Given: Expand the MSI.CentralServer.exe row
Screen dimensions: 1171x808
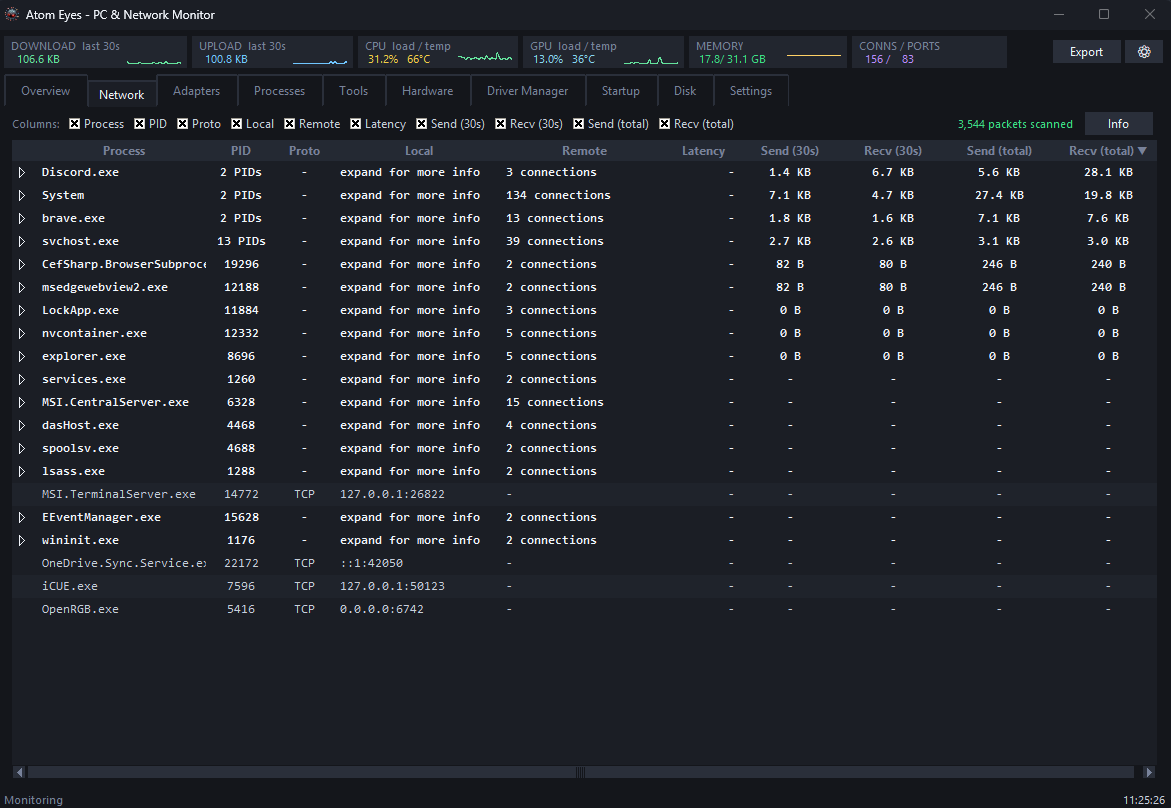Looking at the screenshot, I should pos(22,403).
